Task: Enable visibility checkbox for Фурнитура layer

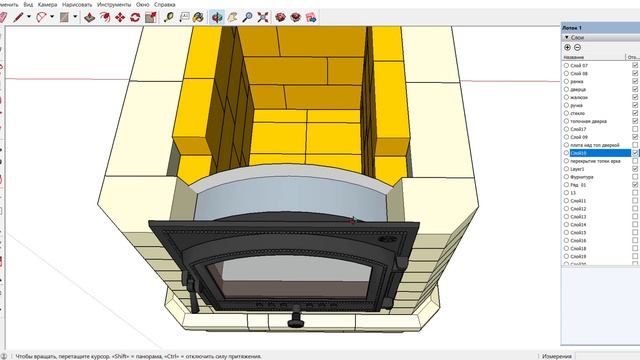Action: (x=635, y=177)
